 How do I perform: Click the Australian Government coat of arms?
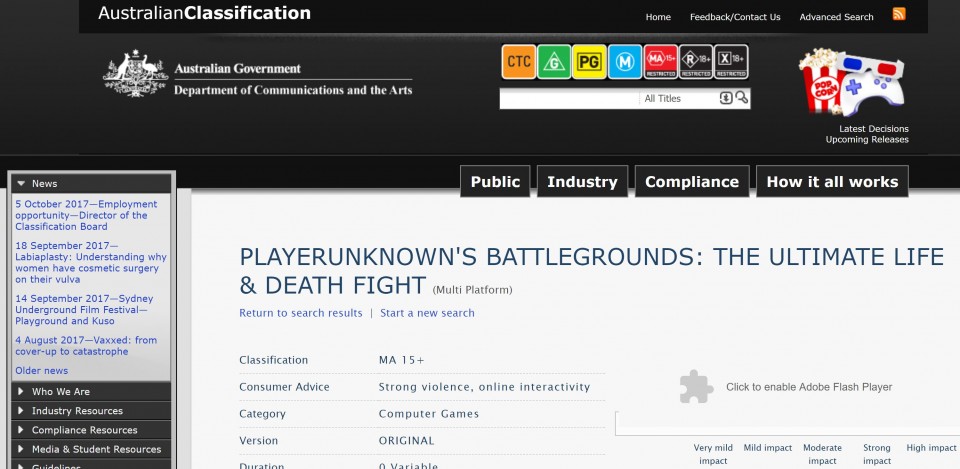pos(135,73)
